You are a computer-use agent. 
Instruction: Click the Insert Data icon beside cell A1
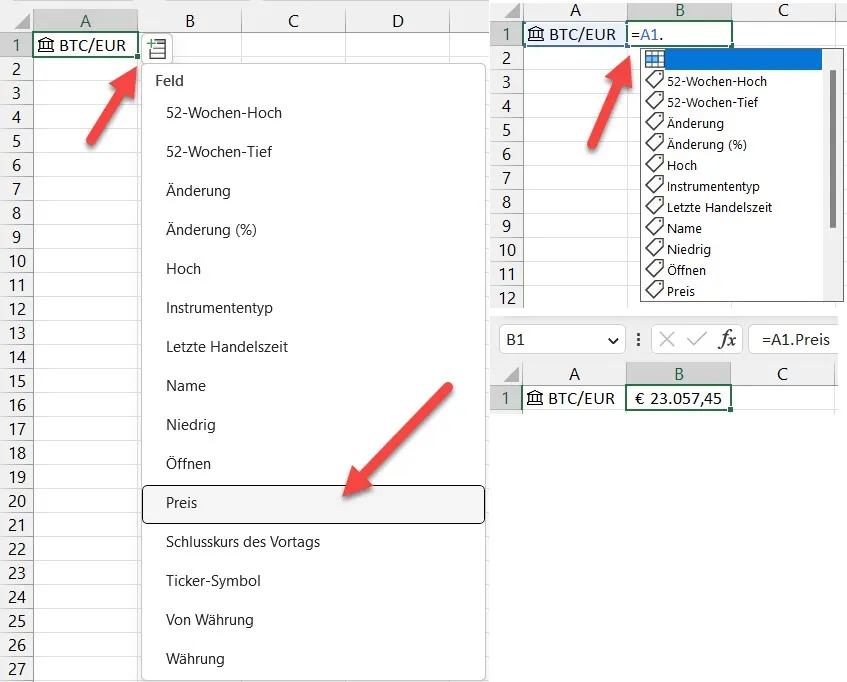(157, 47)
